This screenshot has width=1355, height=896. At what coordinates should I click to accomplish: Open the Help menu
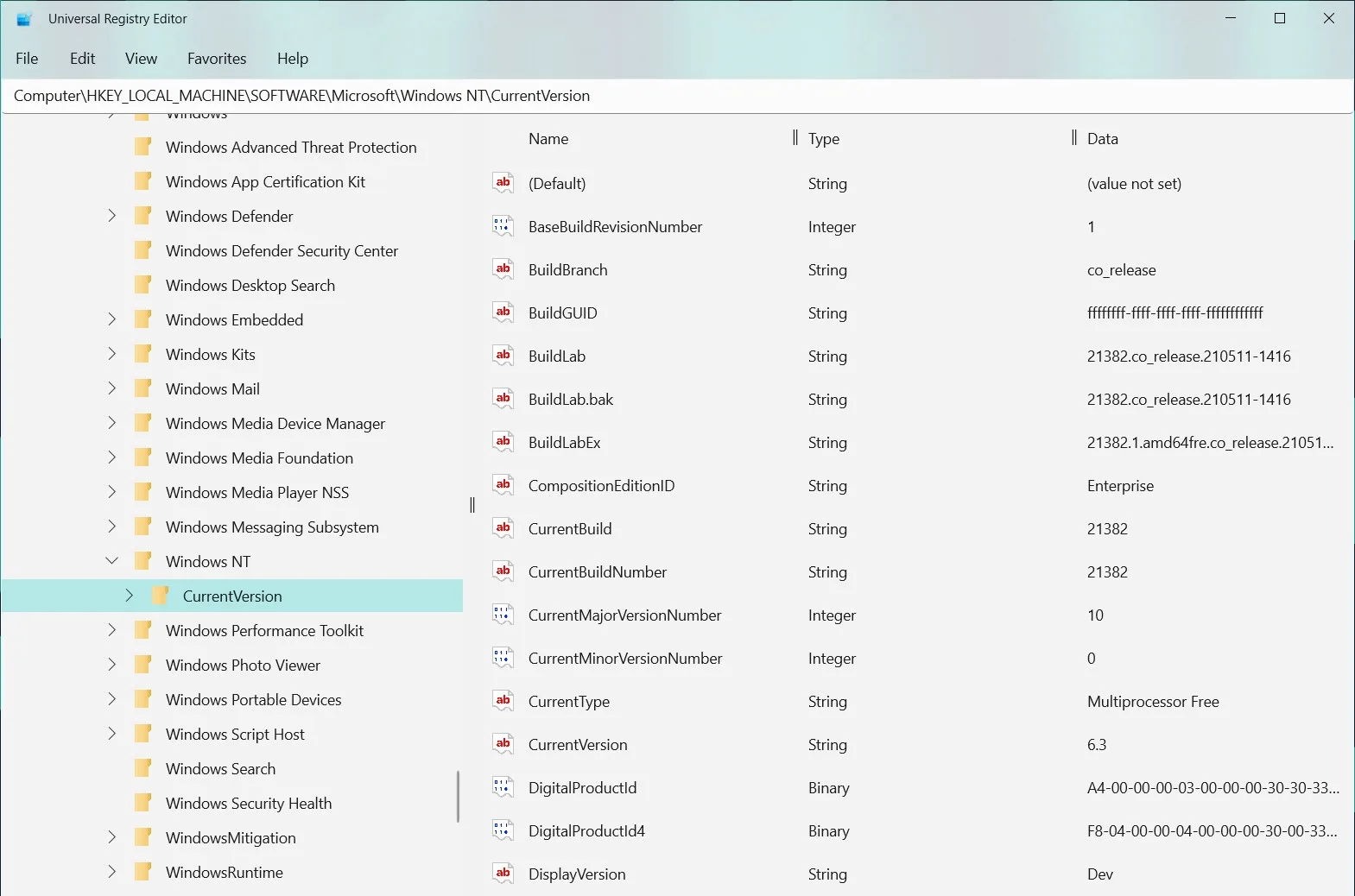click(293, 59)
